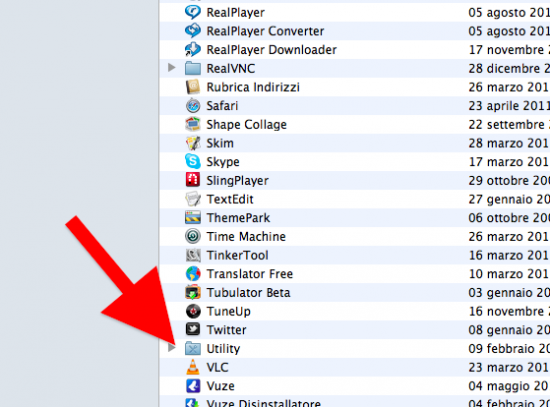Select the Time Machine icon
The width and height of the screenshot is (550, 407).
coord(193,236)
